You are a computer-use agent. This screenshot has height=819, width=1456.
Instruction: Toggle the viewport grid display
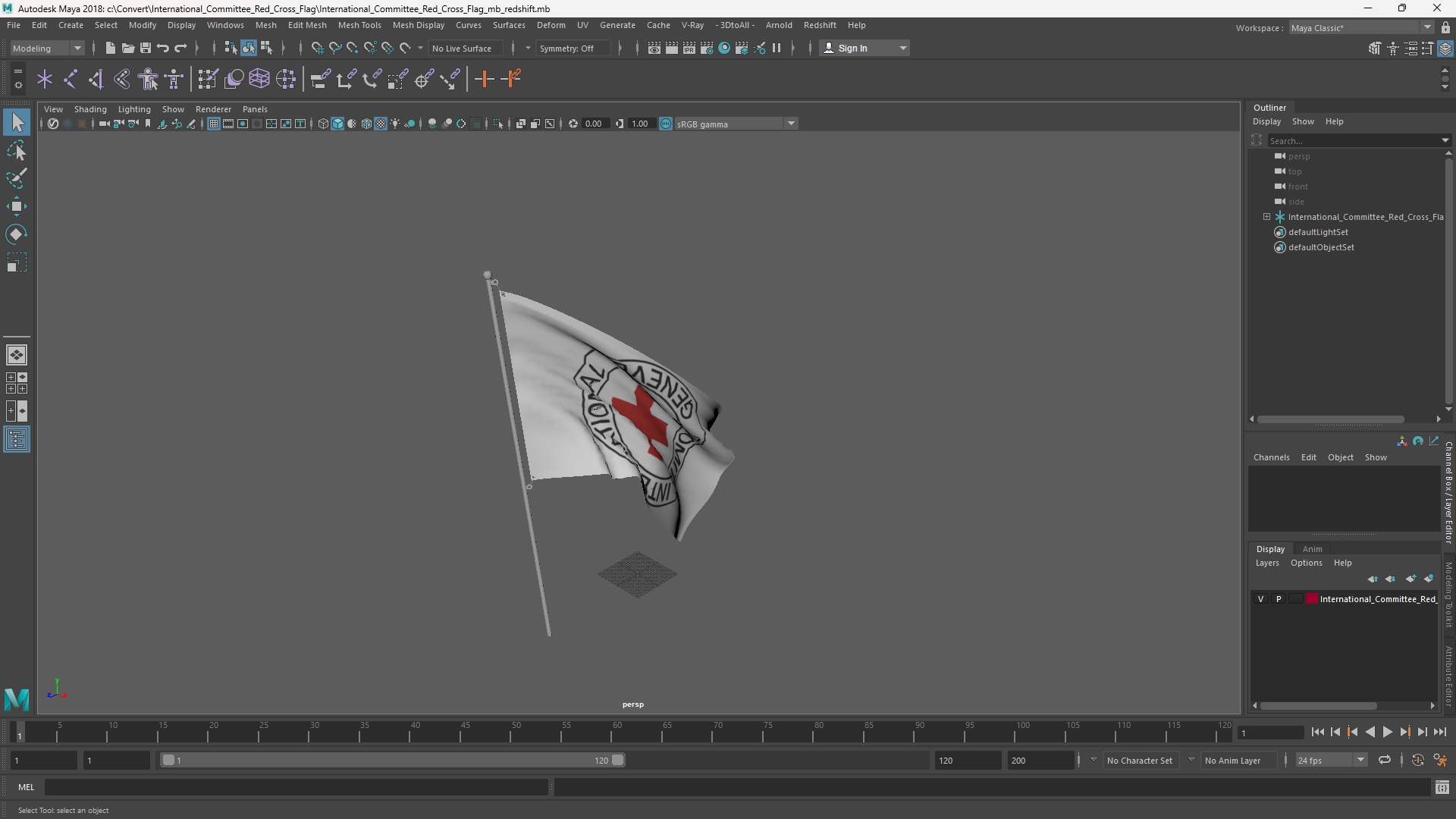coord(214,124)
